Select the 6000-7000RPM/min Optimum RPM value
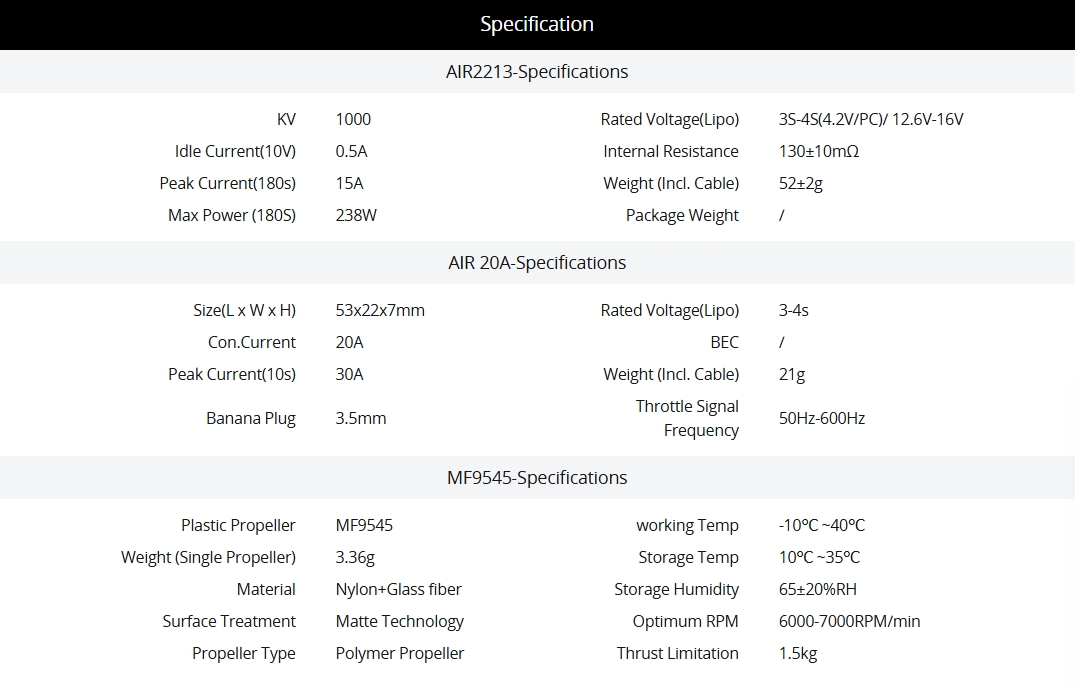 click(x=849, y=621)
